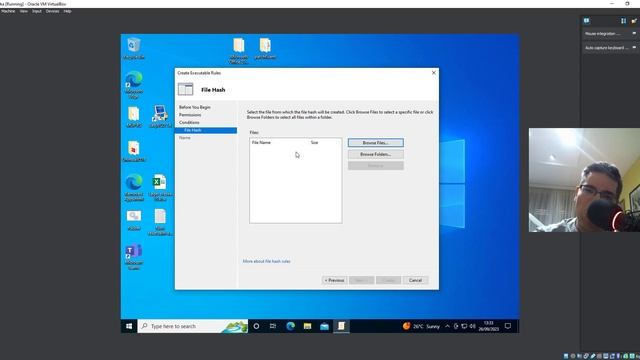
Task: Open Microsoft Store from the taskbar
Action: 324,326
